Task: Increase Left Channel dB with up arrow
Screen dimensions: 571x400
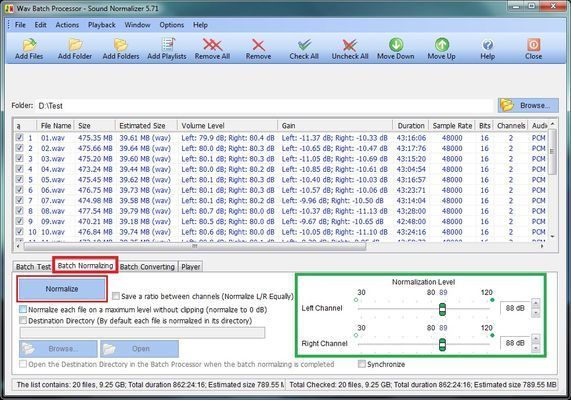Action: [x=535, y=303]
